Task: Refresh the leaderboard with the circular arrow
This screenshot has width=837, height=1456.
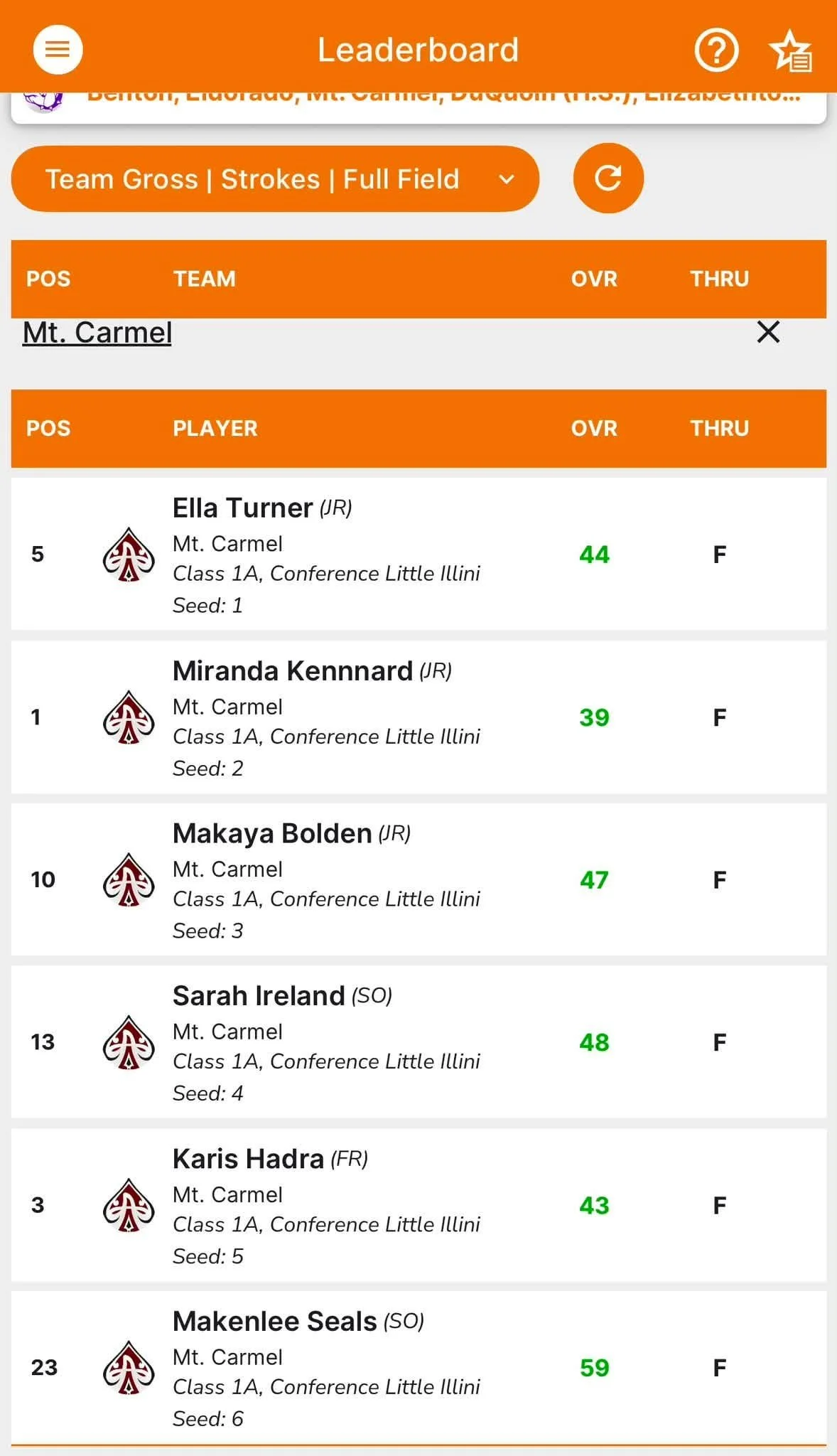Action: pos(608,178)
